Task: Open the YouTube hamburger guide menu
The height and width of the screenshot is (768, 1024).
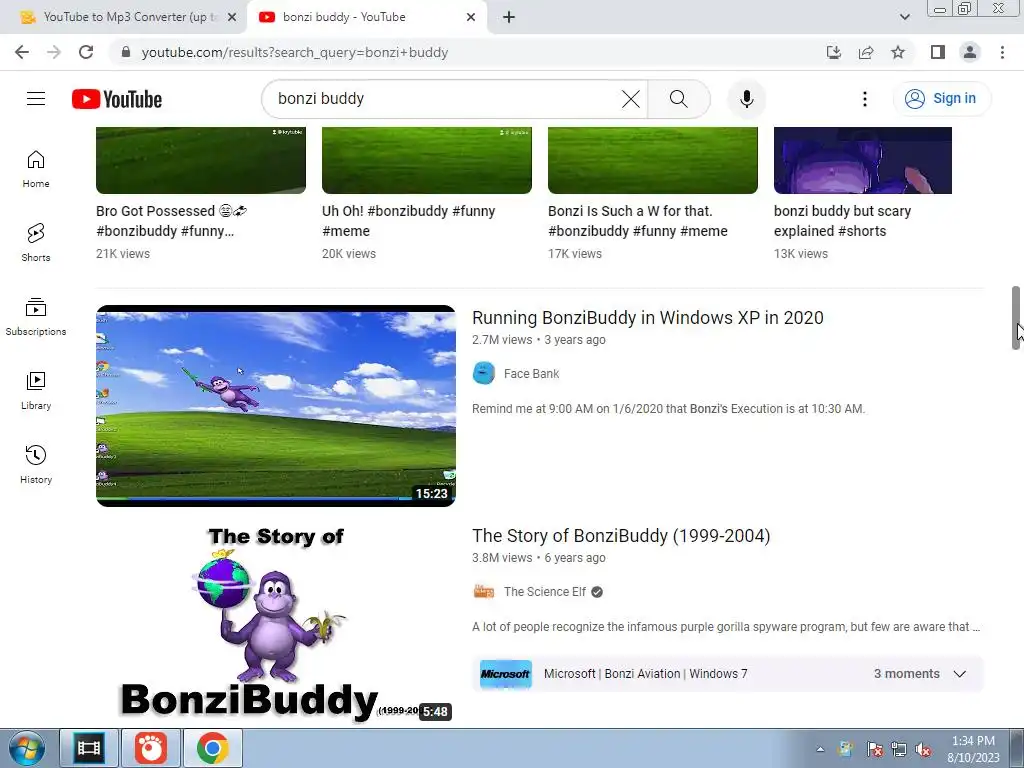Action: pyautogui.click(x=36, y=99)
